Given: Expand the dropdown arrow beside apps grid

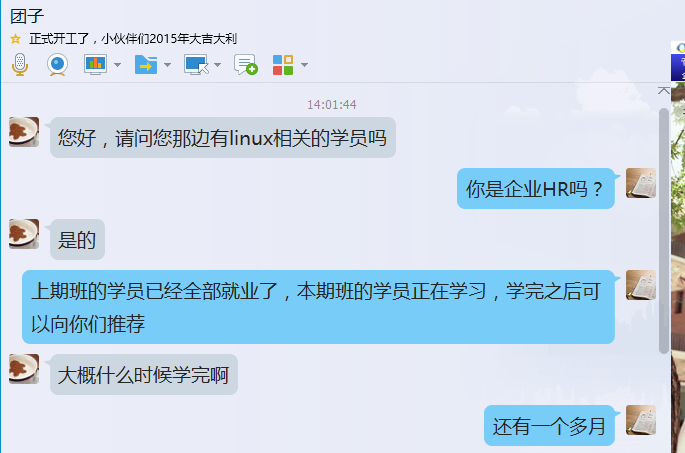Looking at the screenshot, I should click(304, 65).
